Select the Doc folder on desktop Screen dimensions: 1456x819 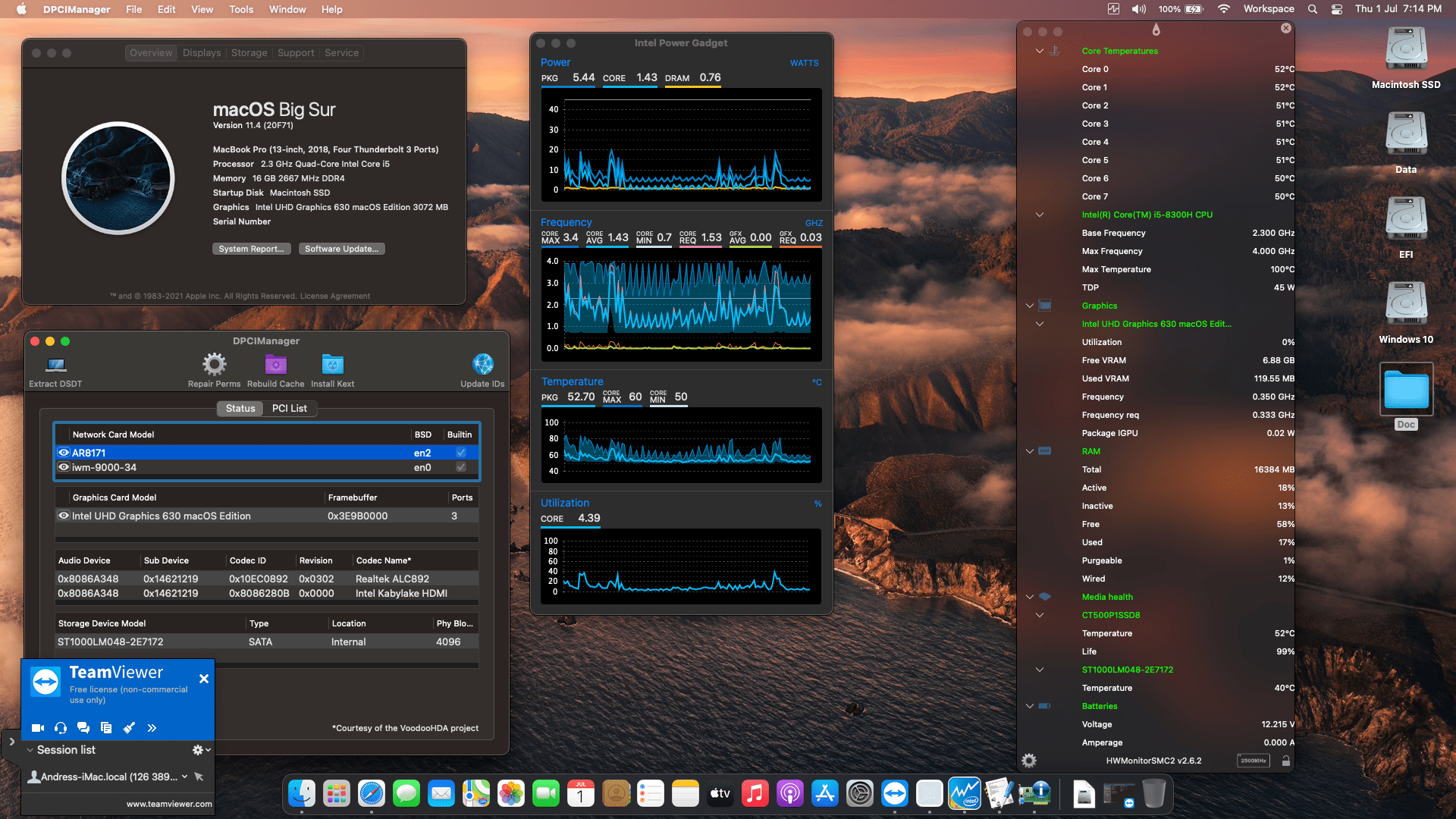(x=1406, y=389)
